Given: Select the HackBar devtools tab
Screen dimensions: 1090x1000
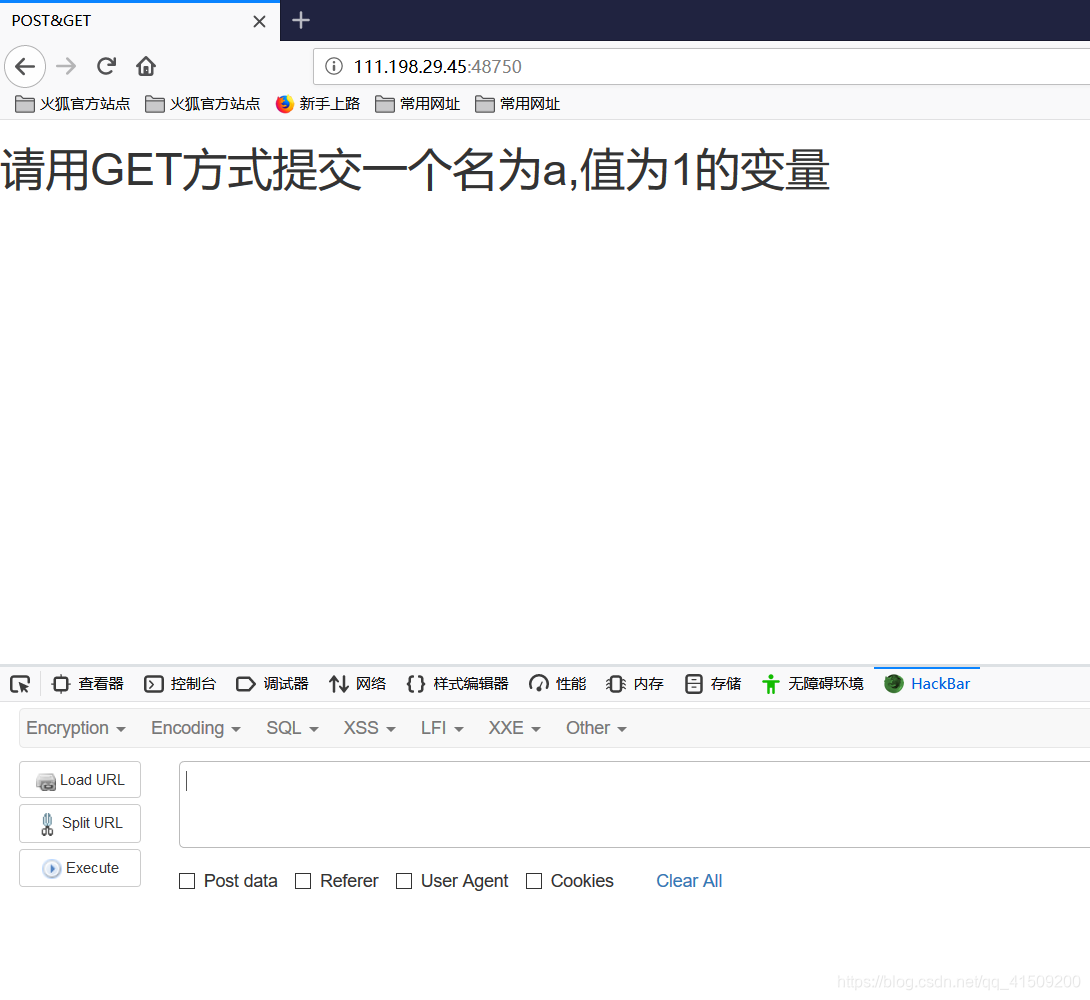Looking at the screenshot, I should point(927,685).
